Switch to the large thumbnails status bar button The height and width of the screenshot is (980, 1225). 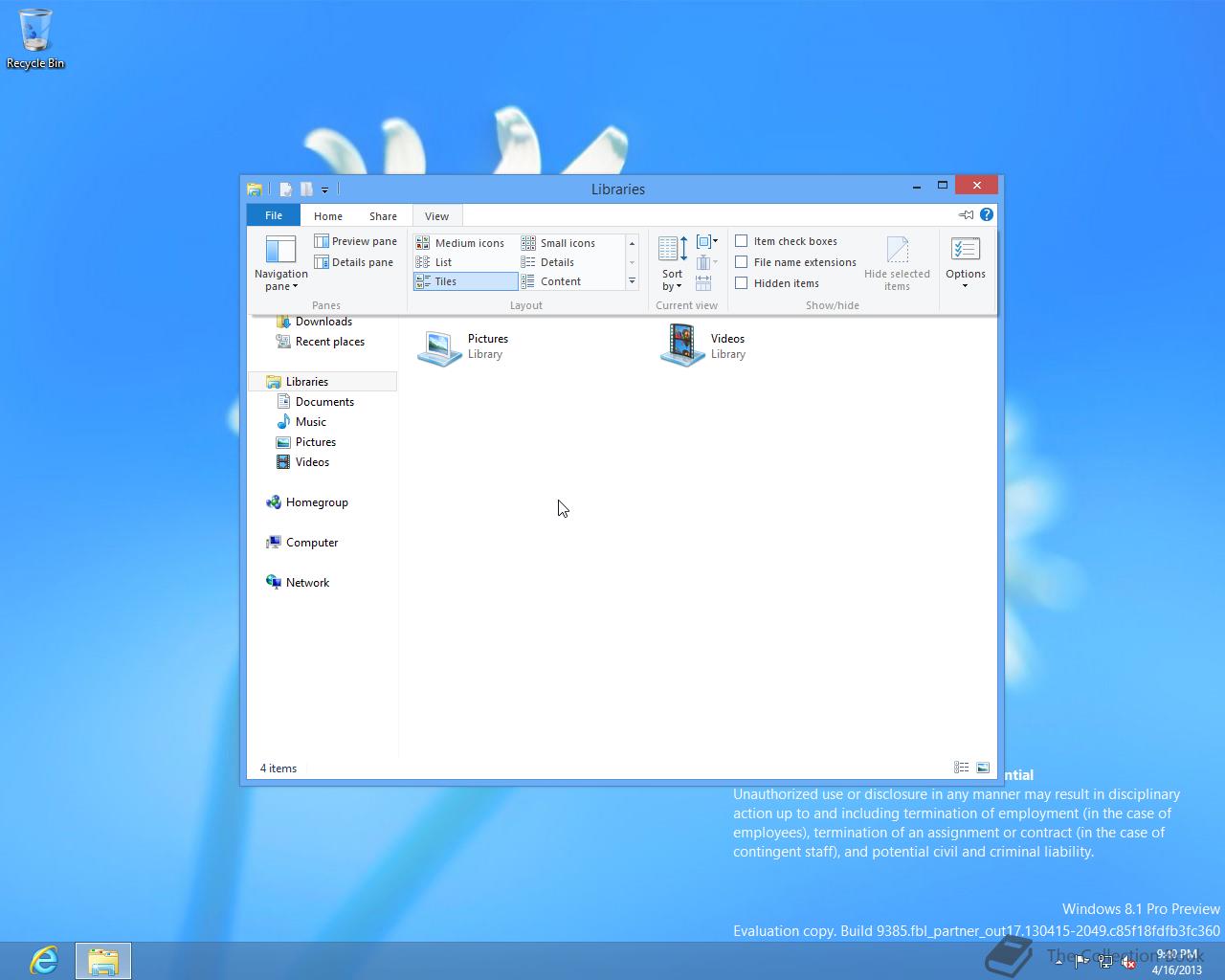coord(983,768)
